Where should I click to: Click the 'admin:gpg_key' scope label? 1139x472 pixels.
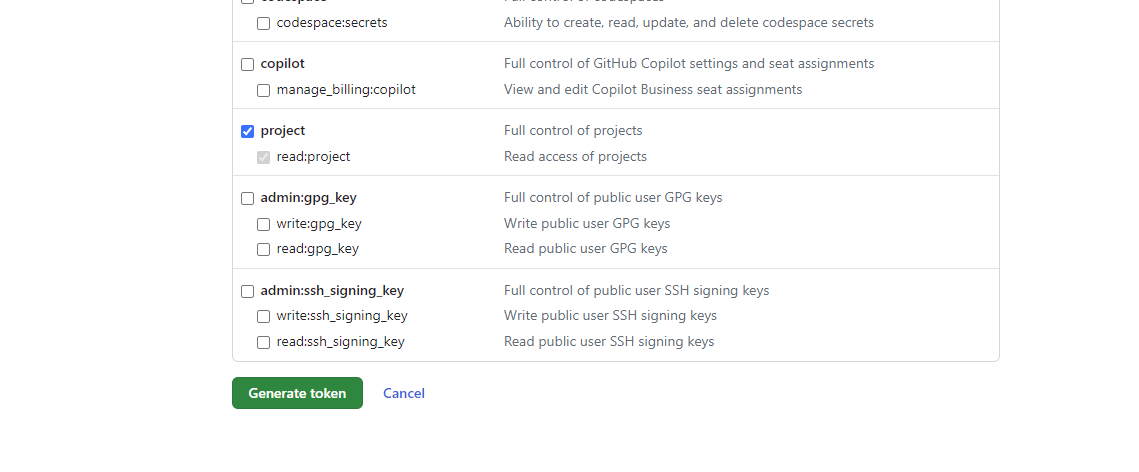tap(309, 198)
